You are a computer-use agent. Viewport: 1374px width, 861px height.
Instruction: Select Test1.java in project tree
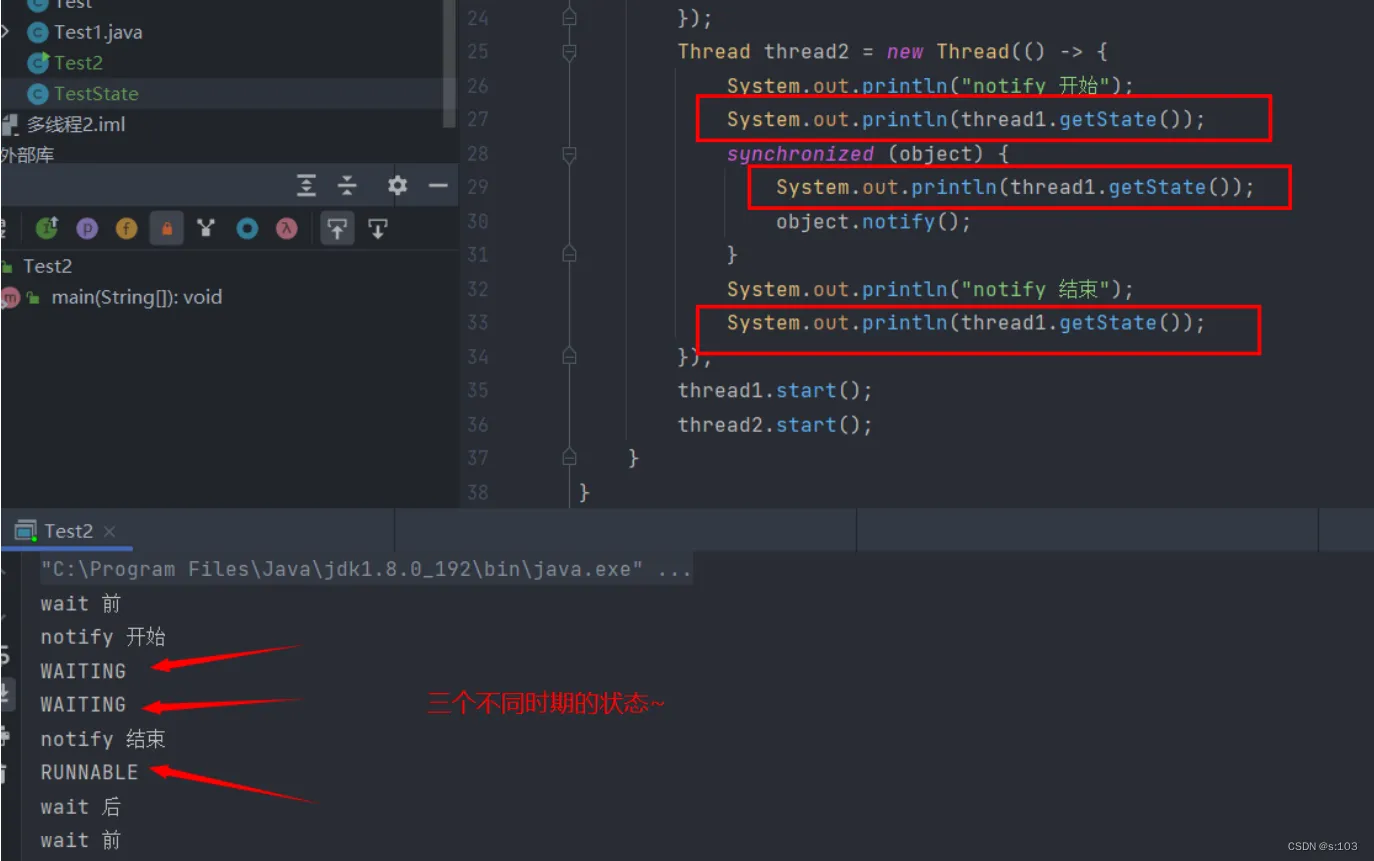(x=98, y=32)
